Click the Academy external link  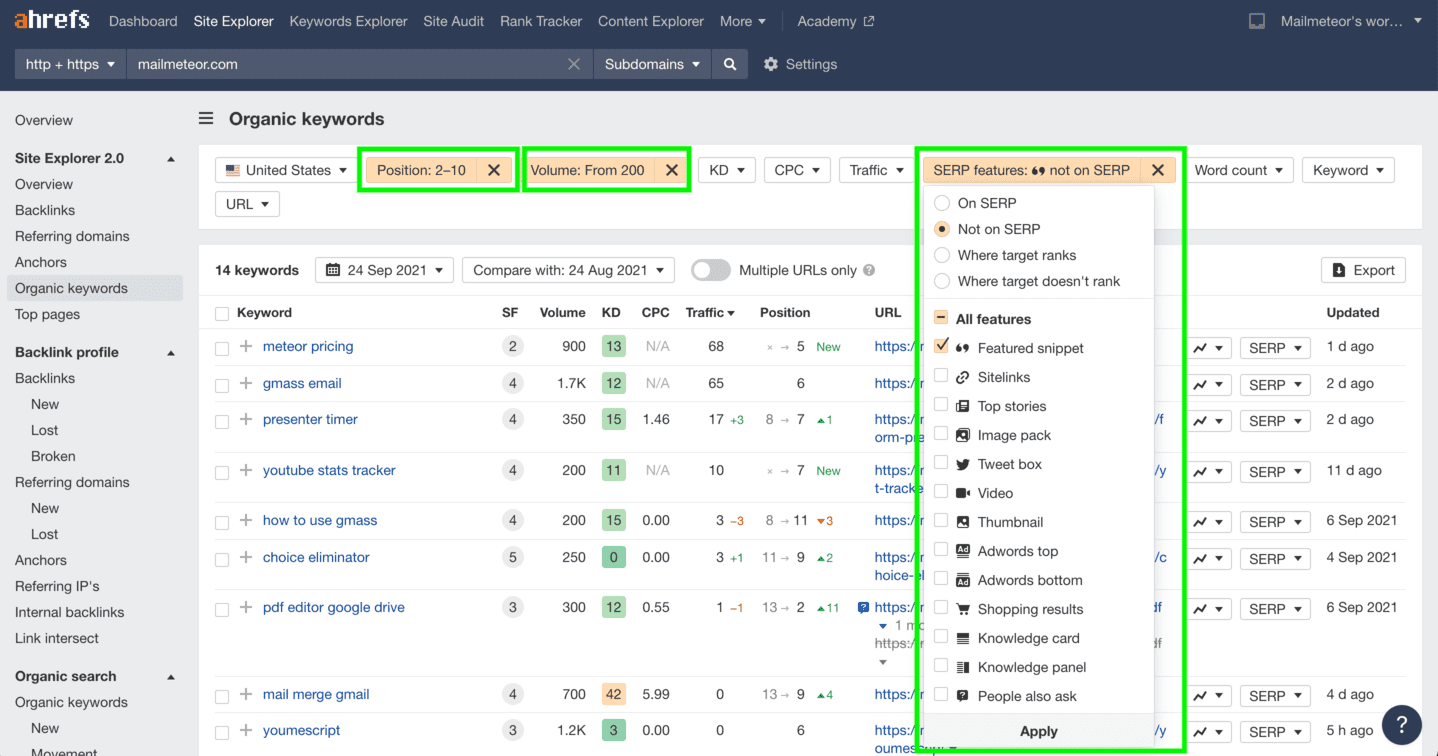[836, 21]
